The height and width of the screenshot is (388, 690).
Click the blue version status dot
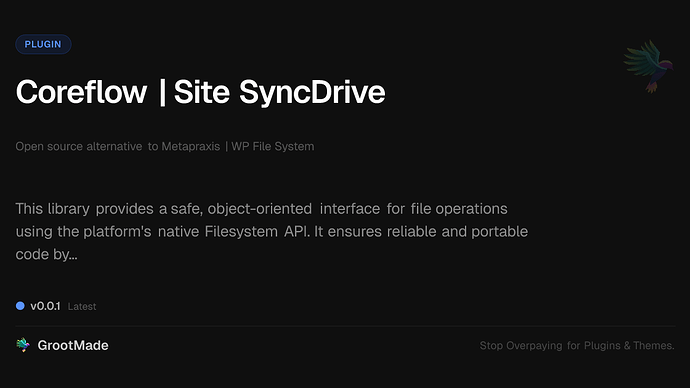pos(20,306)
